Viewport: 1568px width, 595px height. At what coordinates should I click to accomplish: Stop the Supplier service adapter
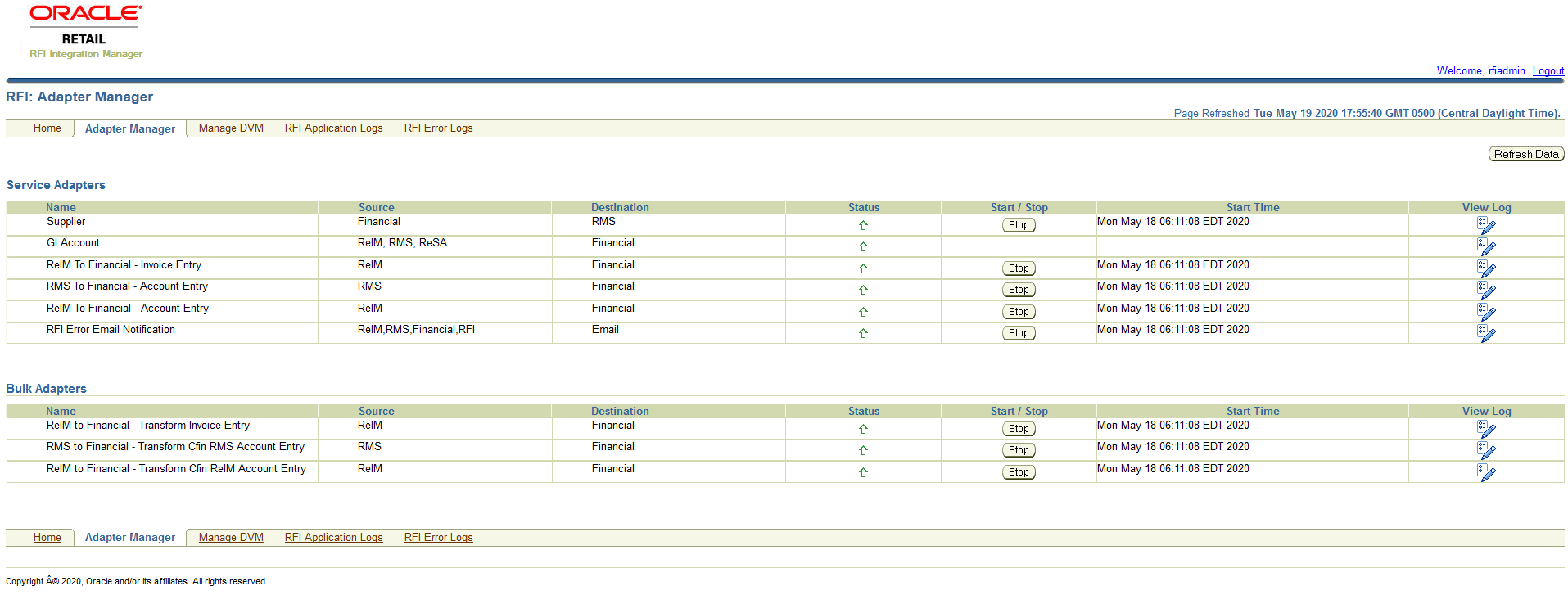[x=1019, y=225]
